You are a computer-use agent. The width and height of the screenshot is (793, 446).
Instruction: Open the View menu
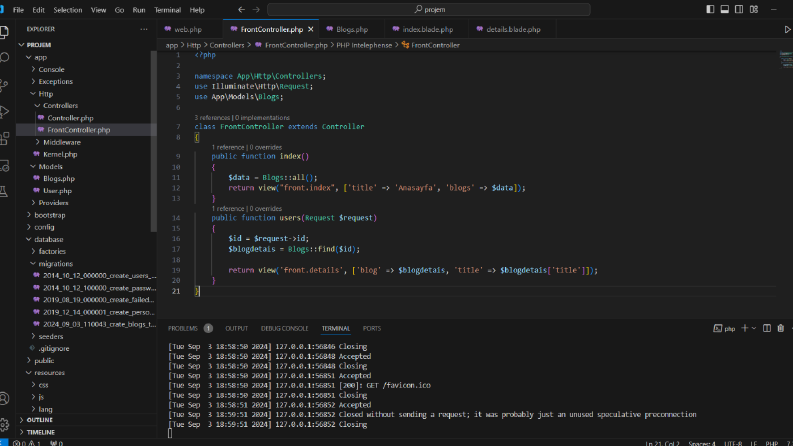click(x=98, y=10)
